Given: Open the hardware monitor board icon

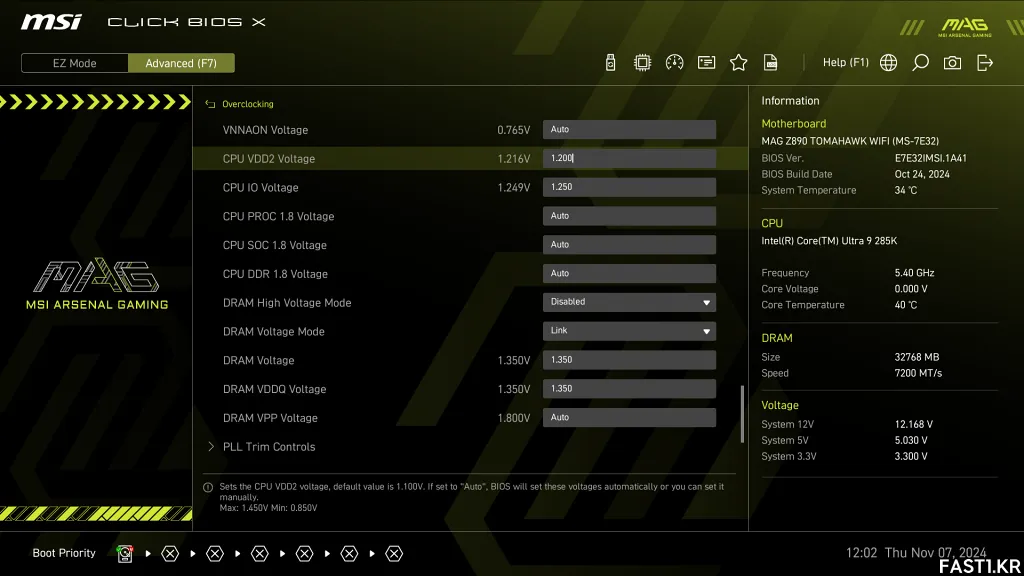Looking at the screenshot, I should tap(706, 63).
